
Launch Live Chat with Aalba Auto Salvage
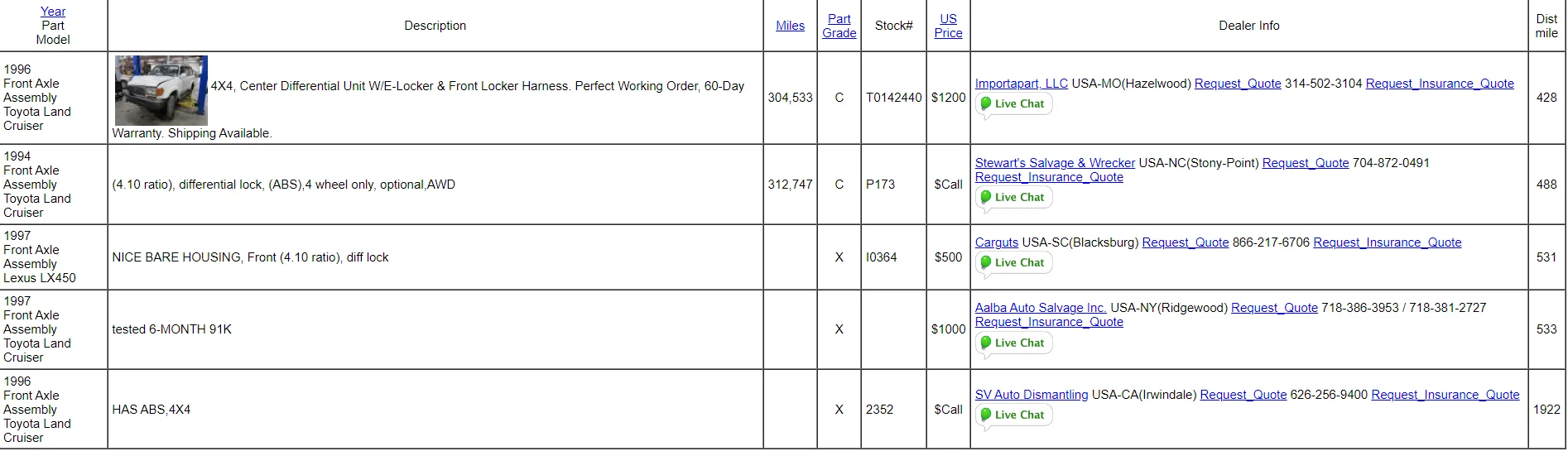(1013, 343)
